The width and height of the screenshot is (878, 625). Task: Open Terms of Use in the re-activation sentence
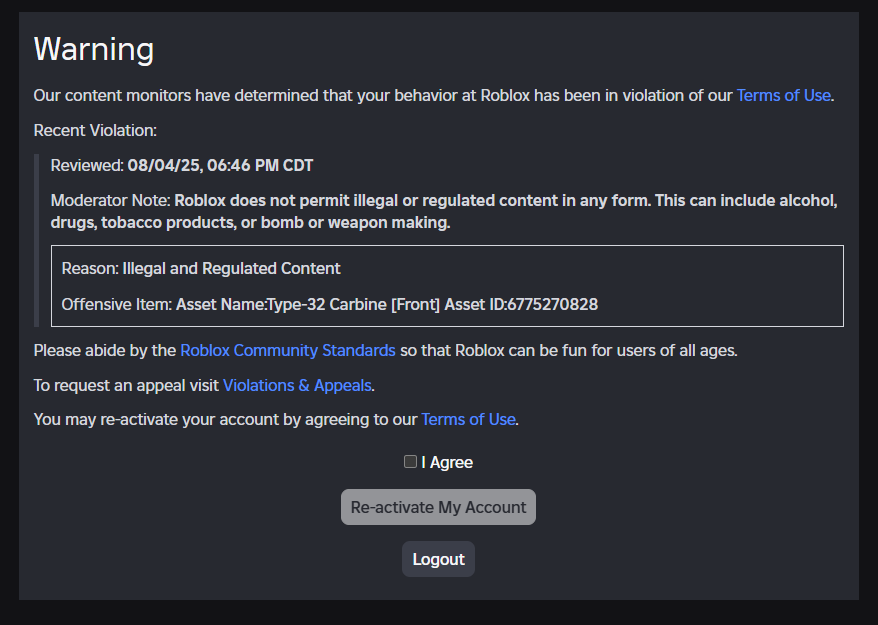coord(468,419)
